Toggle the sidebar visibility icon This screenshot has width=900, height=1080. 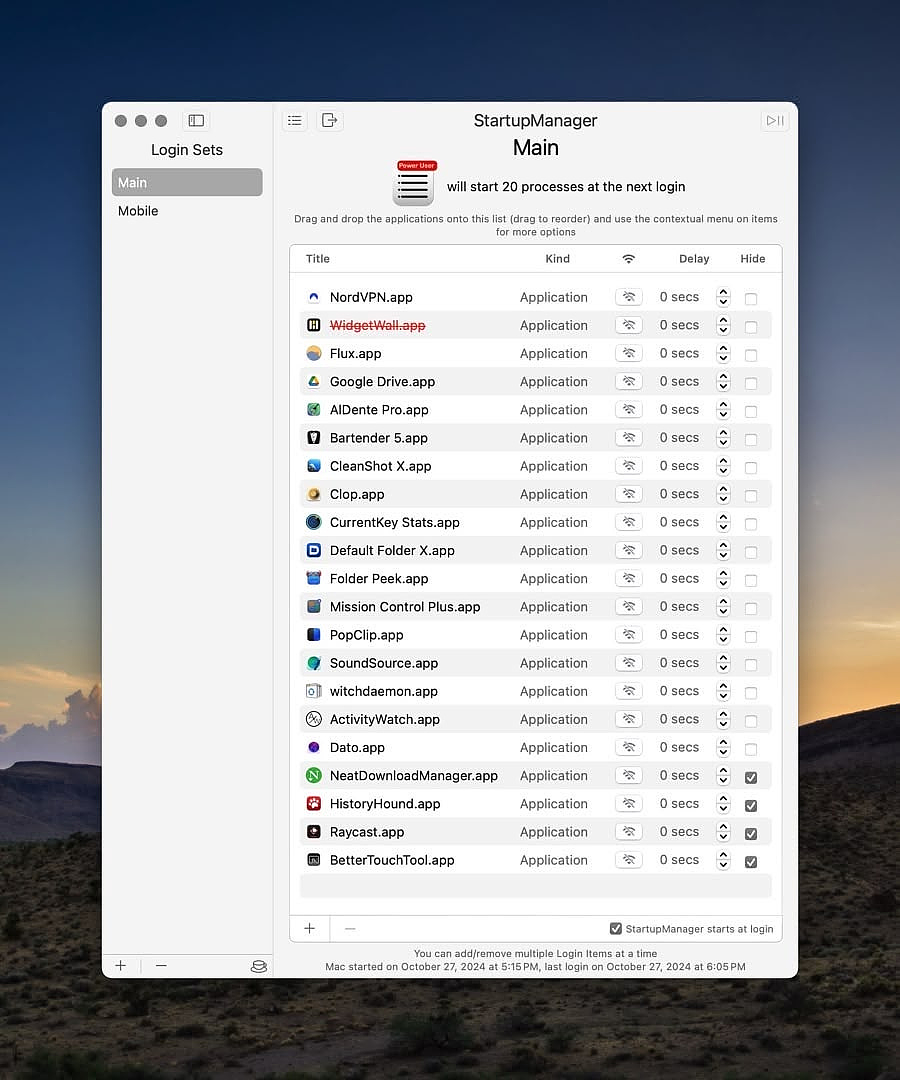point(196,121)
